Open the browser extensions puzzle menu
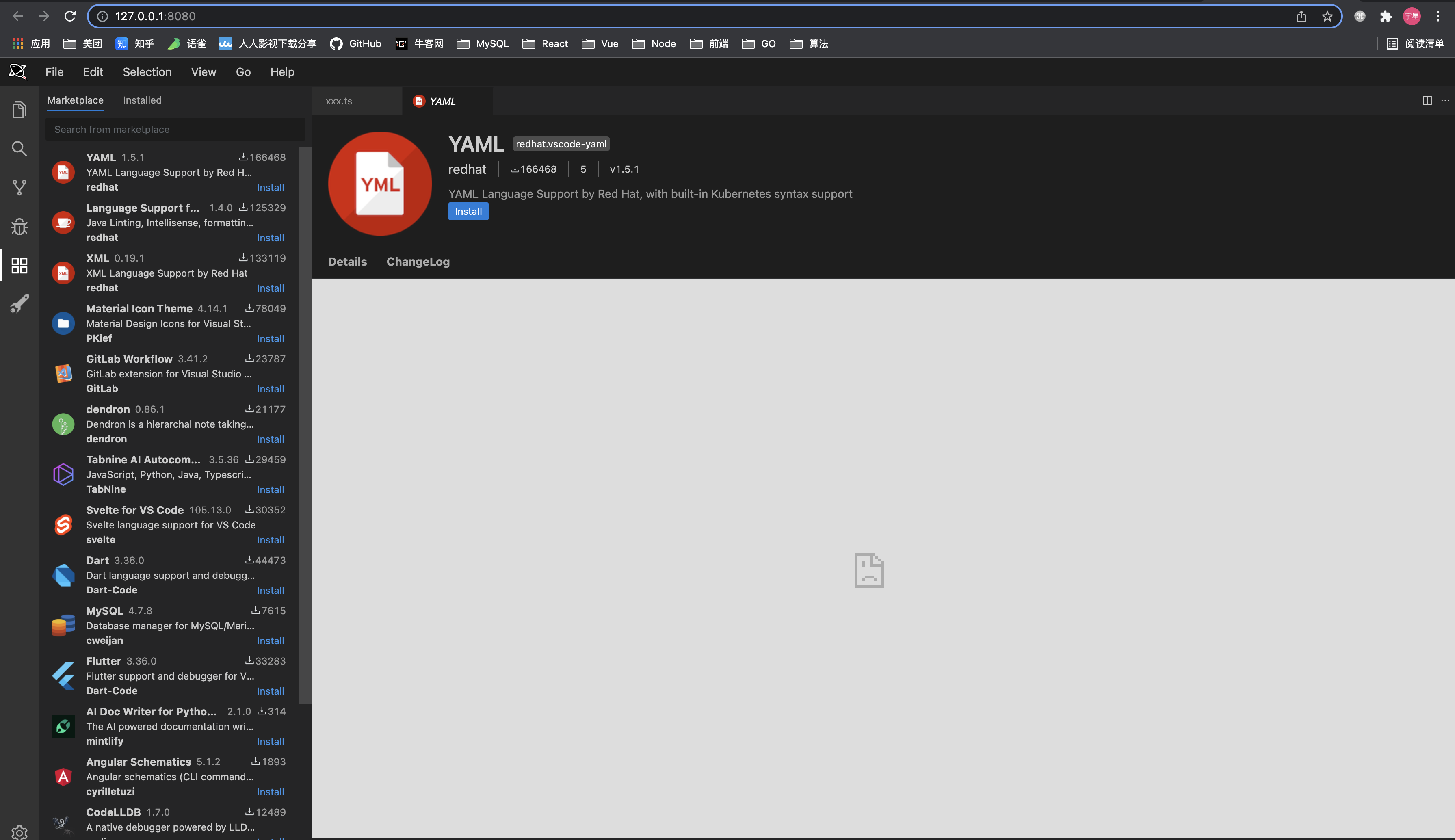 click(1386, 15)
